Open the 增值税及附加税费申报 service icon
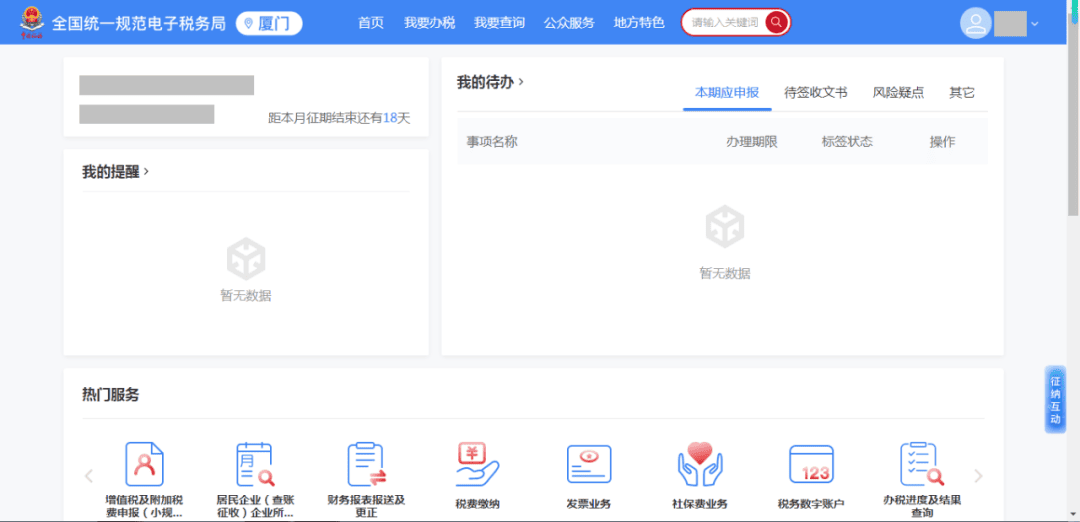This screenshot has width=1080, height=522. (x=144, y=464)
